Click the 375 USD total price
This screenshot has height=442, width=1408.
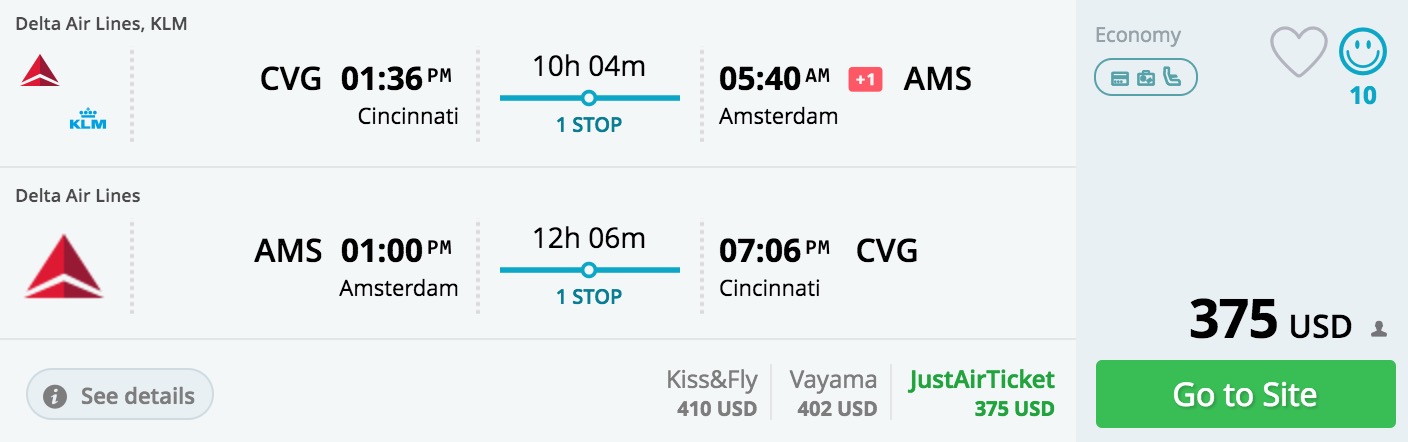tap(1270, 322)
